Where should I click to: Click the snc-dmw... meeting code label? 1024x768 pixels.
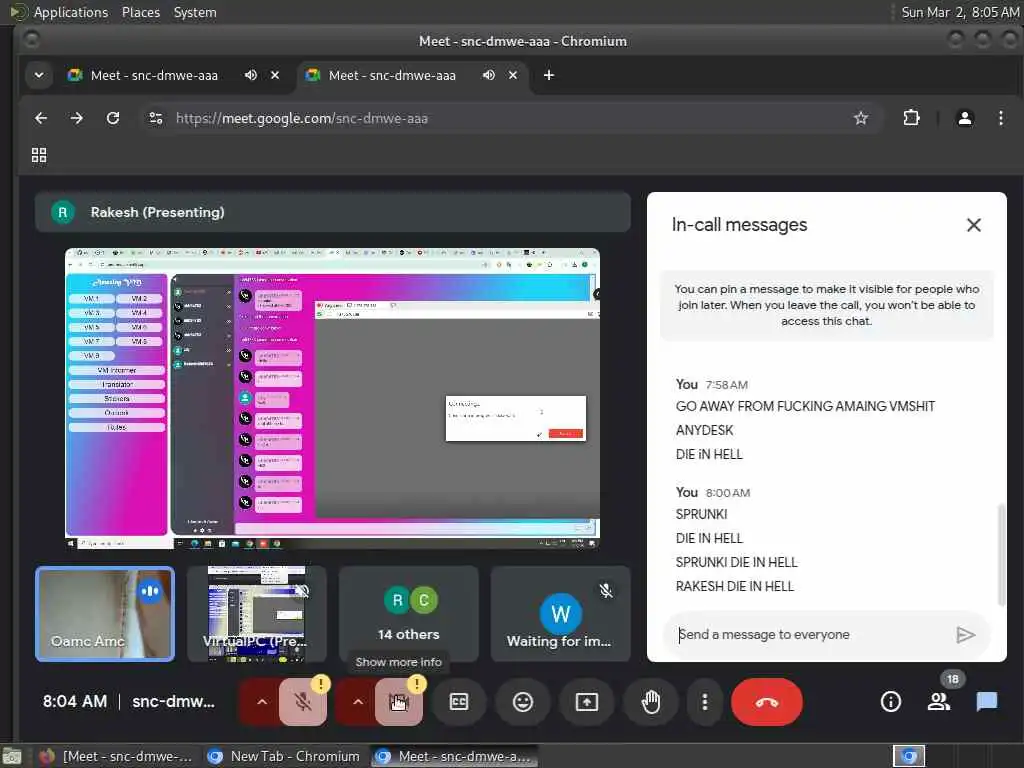pos(174,702)
